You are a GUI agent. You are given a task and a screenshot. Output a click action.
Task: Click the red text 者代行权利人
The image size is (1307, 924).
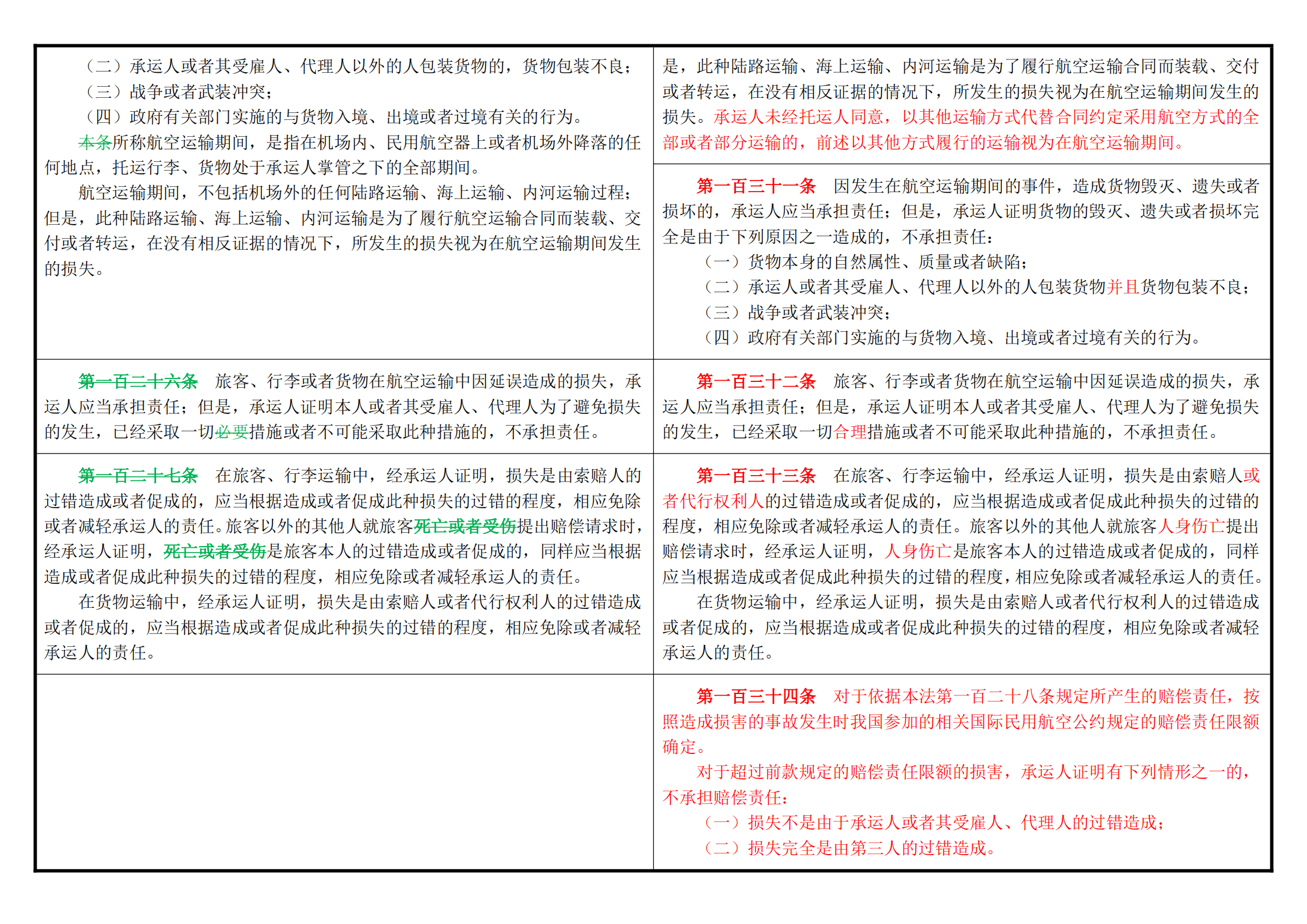click(713, 501)
